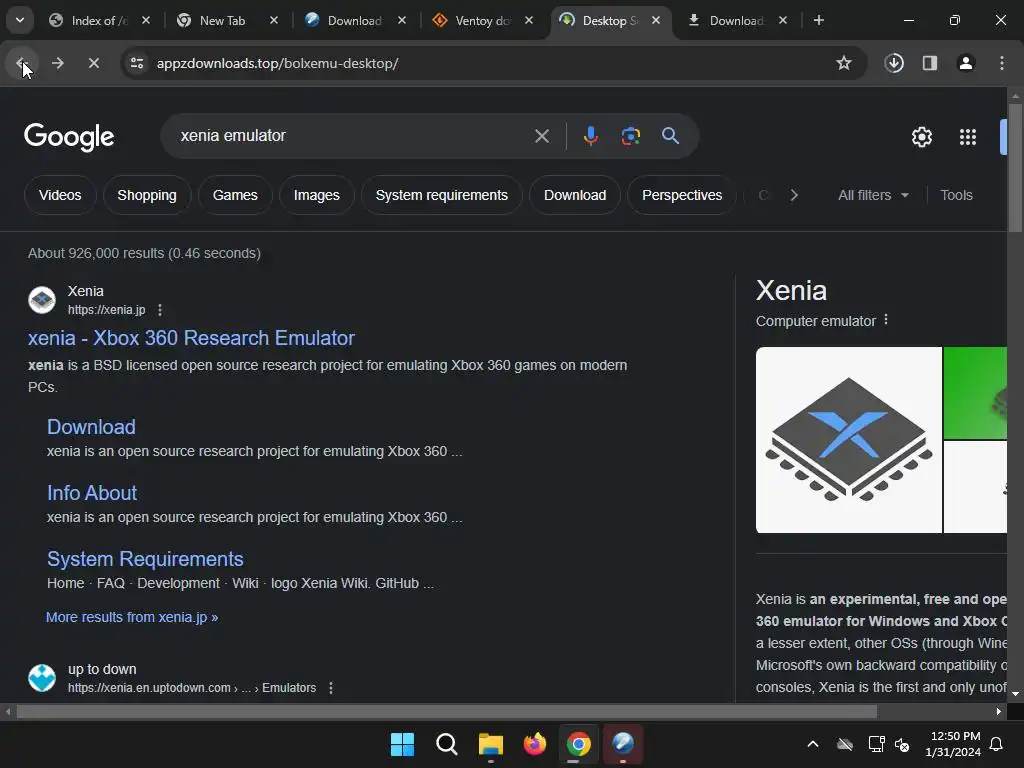The width and height of the screenshot is (1024, 768).
Task: Open the Download sitelink
Action: 91,427
